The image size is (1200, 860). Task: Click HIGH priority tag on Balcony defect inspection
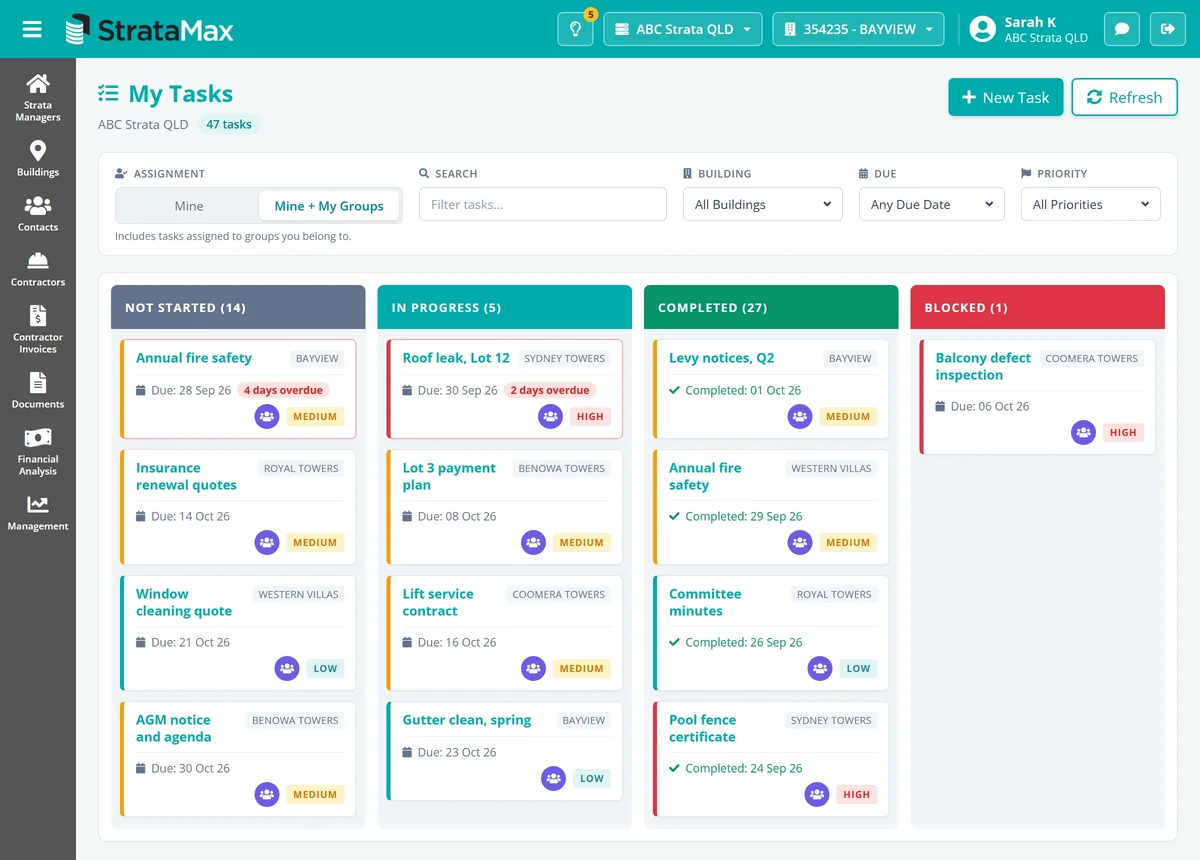point(1123,433)
